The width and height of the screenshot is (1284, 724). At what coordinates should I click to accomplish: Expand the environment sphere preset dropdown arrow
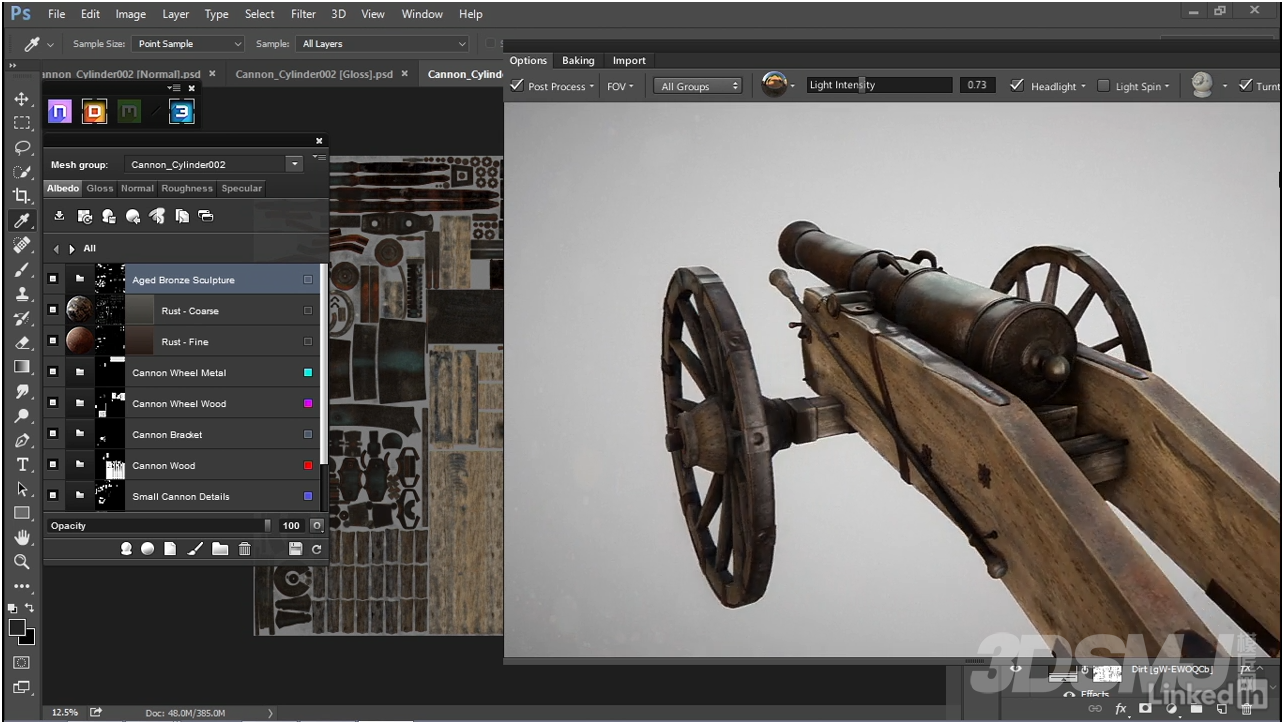[x=793, y=87]
